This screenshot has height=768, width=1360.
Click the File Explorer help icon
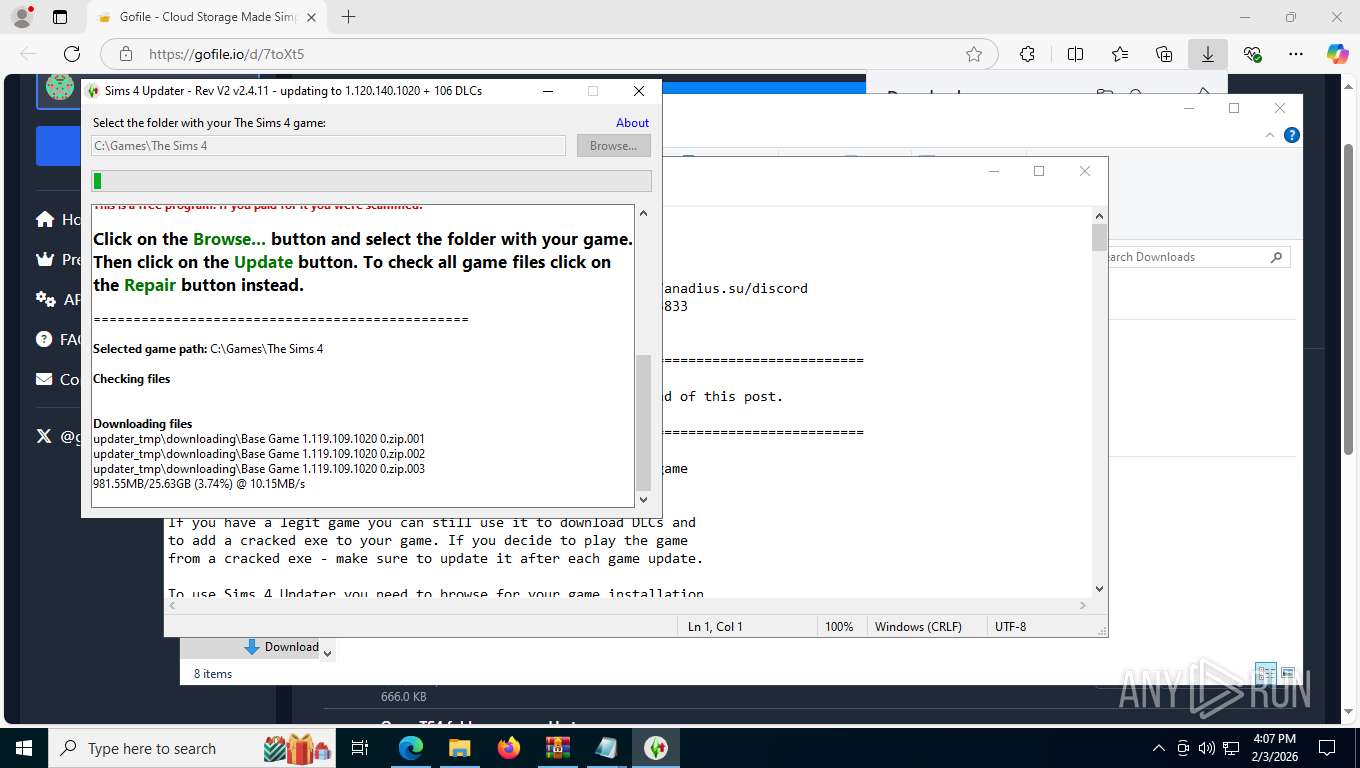(x=1291, y=135)
